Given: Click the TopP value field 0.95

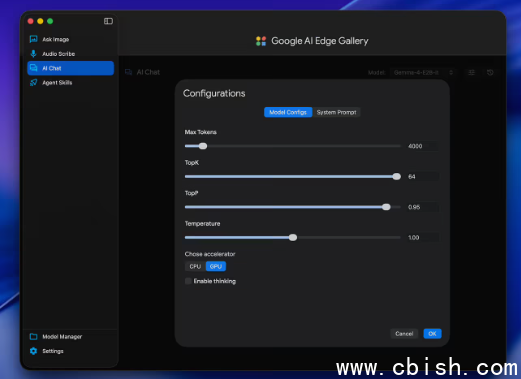Looking at the screenshot, I should coord(423,207).
